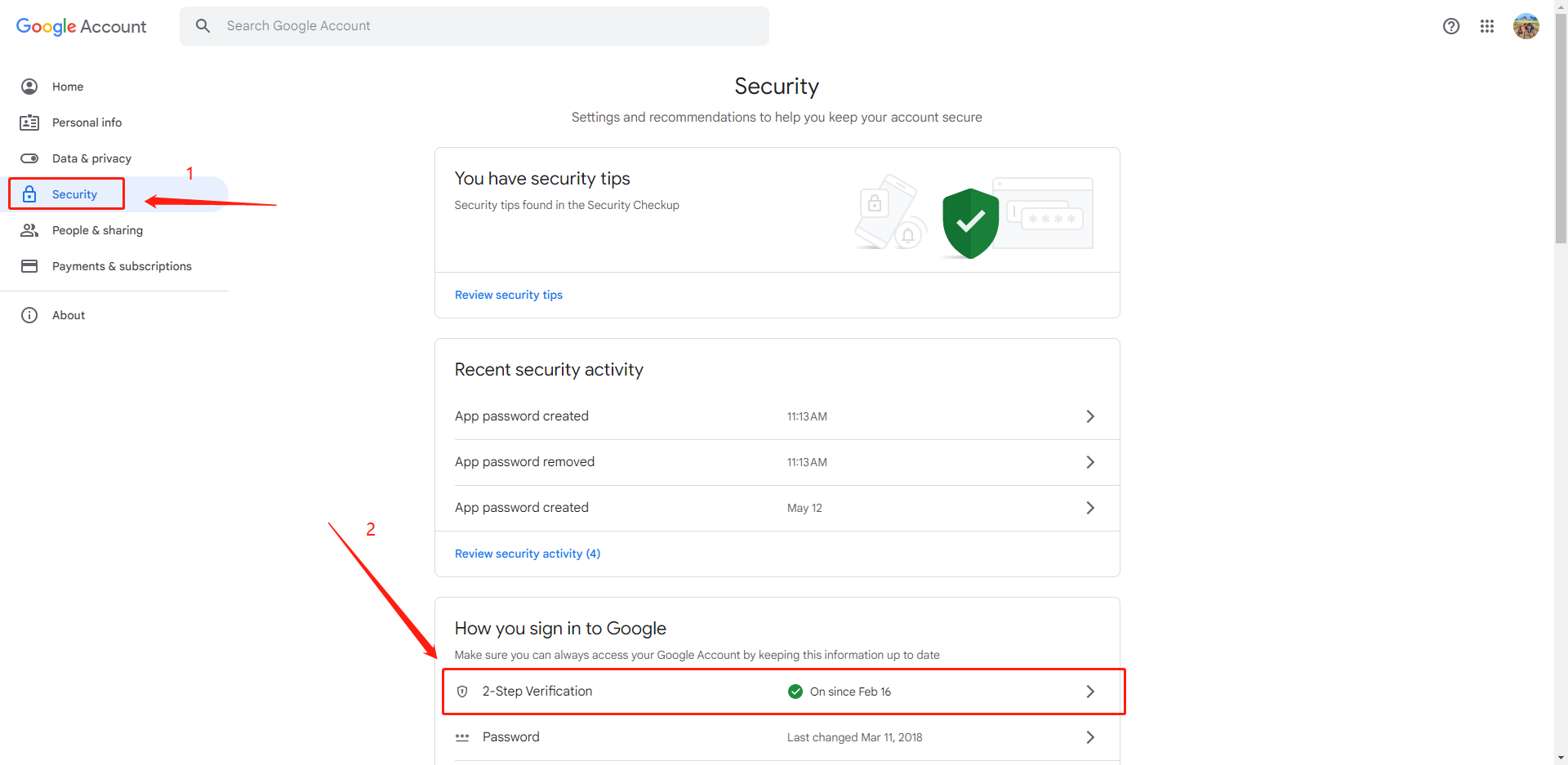
Task: Click the Payments credit card icon
Action: (29, 266)
